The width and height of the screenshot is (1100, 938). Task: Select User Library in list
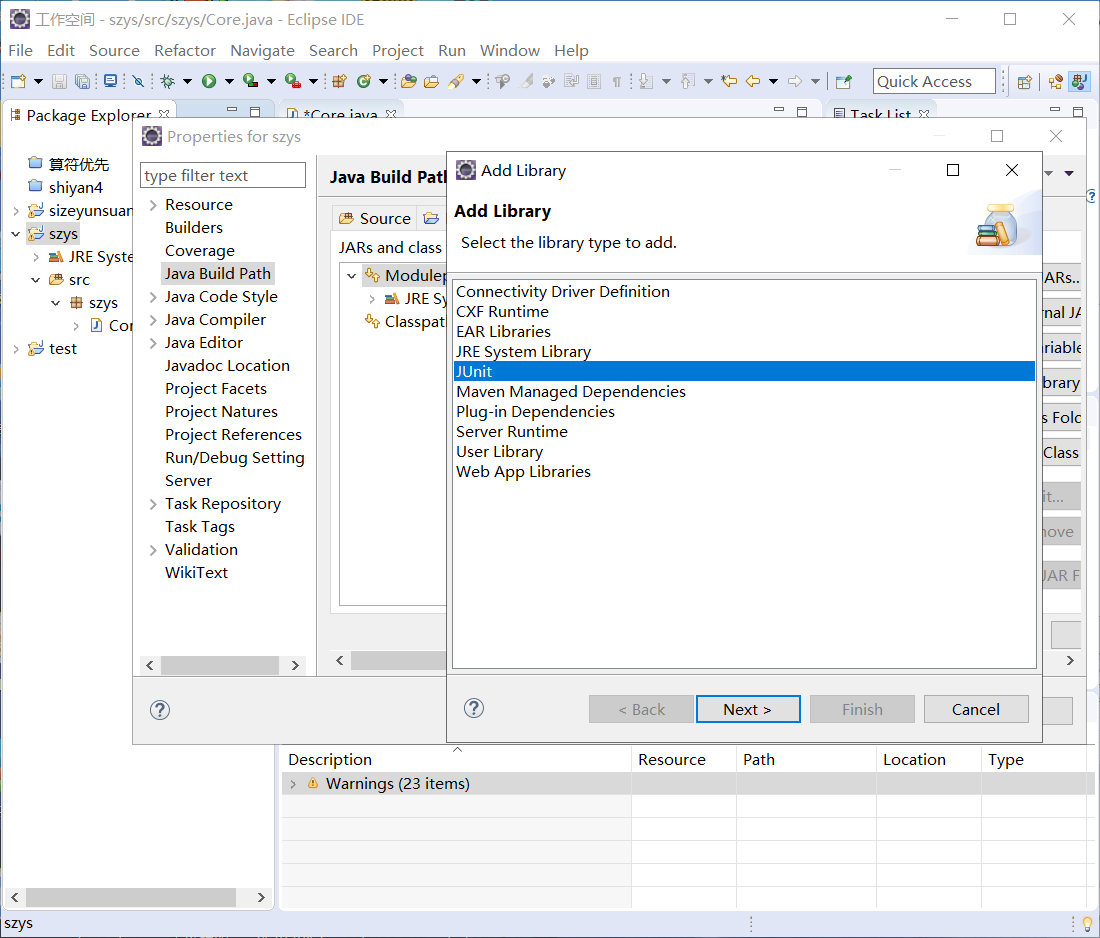point(744,451)
